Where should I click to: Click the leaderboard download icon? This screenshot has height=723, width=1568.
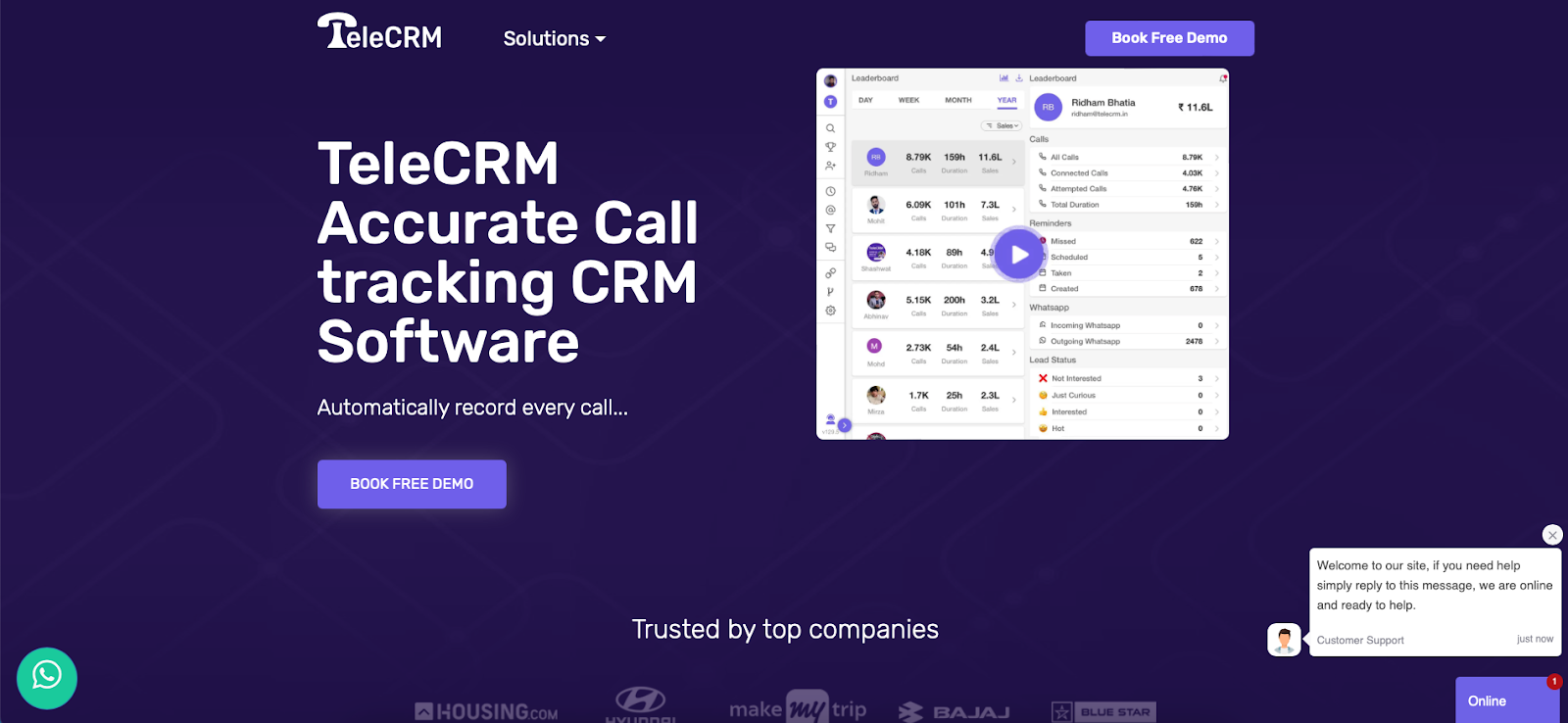(x=1018, y=78)
